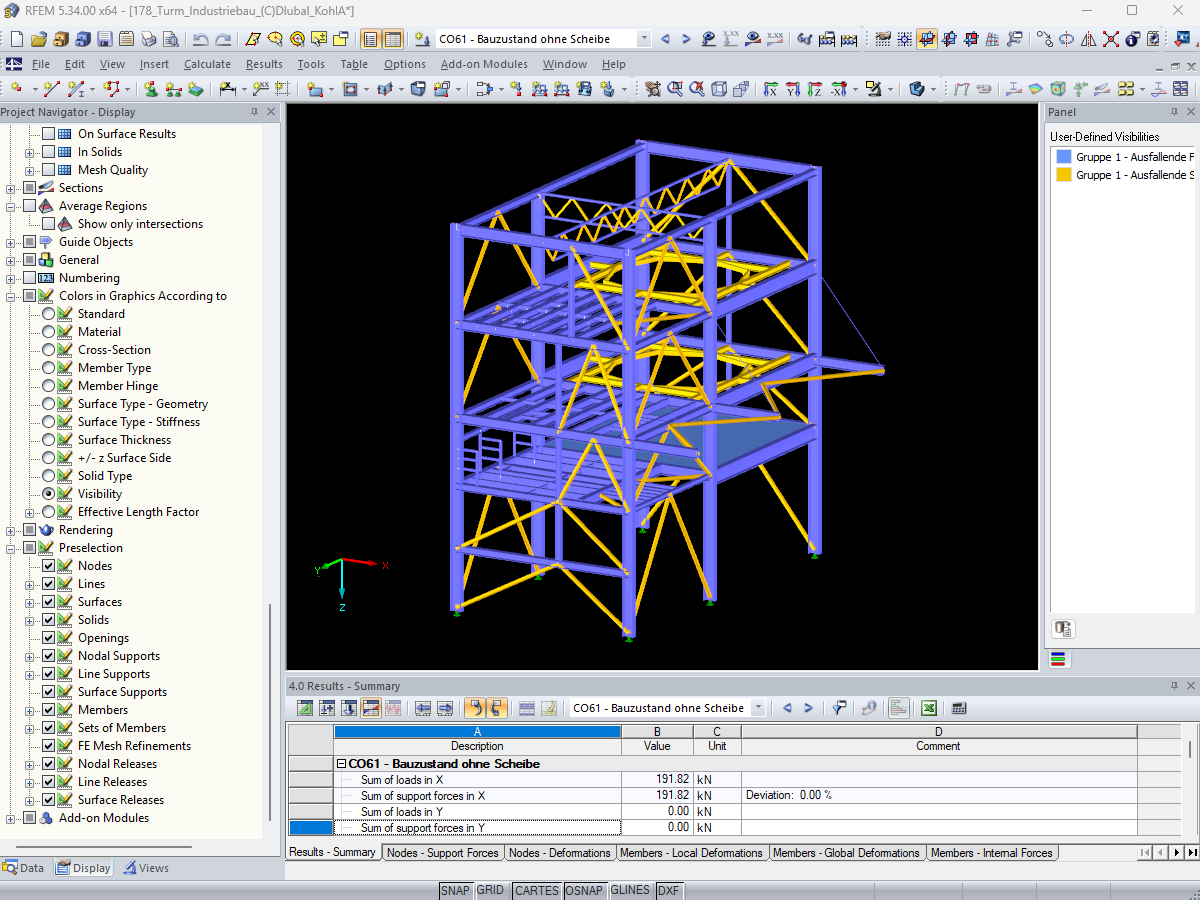The image size is (1200, 900).
Task: Select the yellow Gruppe 1 color swatch
Action: 1065,174
